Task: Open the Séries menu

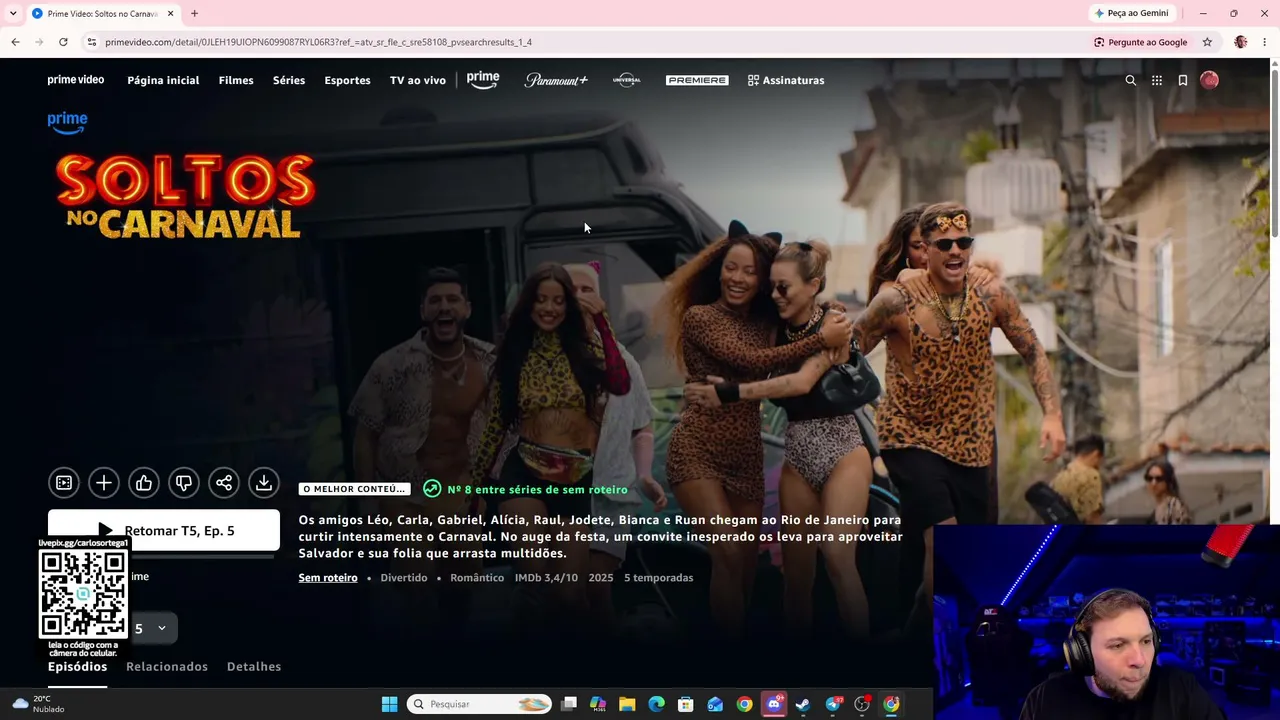Action: 289,80
